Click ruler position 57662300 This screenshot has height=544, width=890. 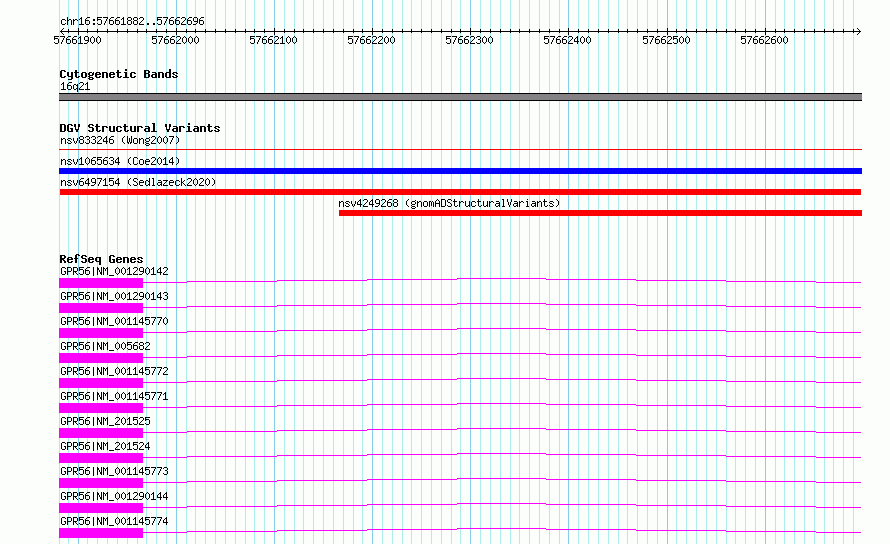469,40
